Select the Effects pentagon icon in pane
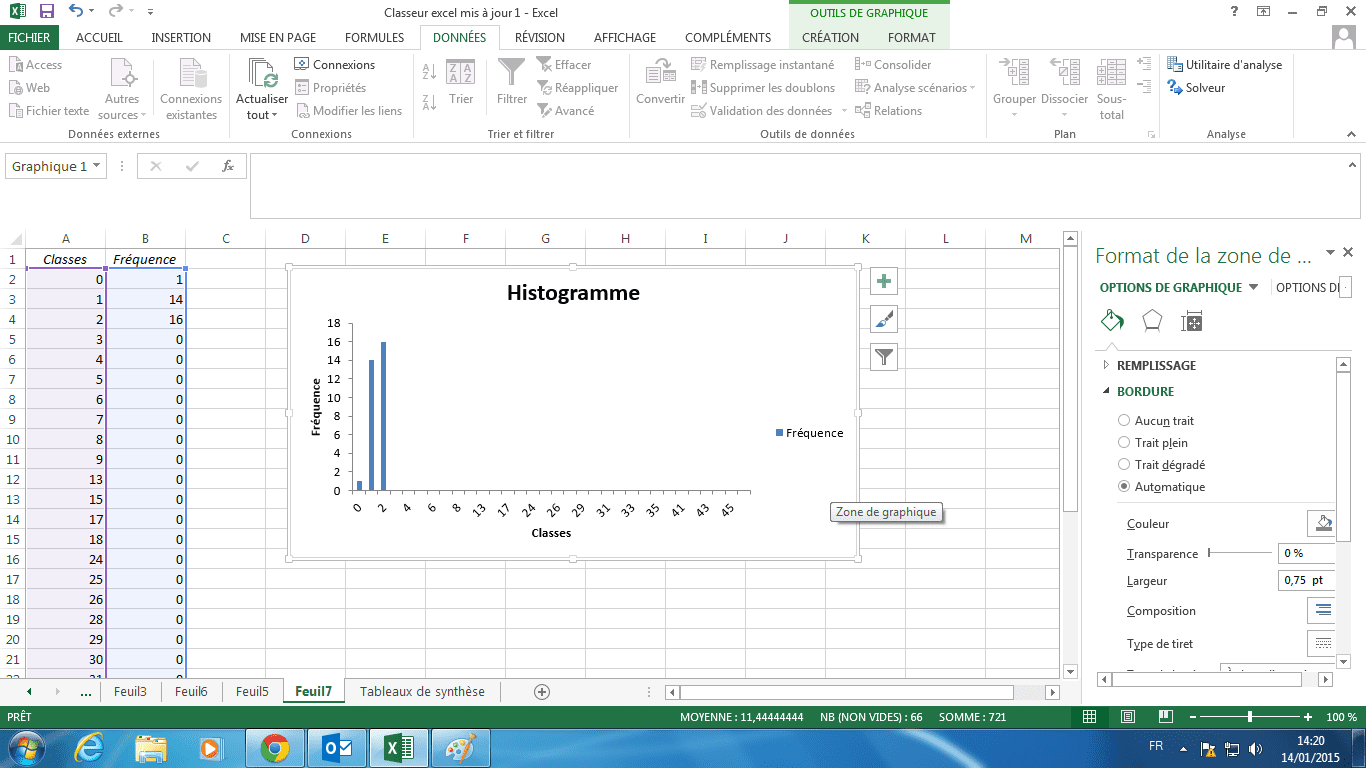The height and width of the screenshot is (768, 1366). point(1152,321)
